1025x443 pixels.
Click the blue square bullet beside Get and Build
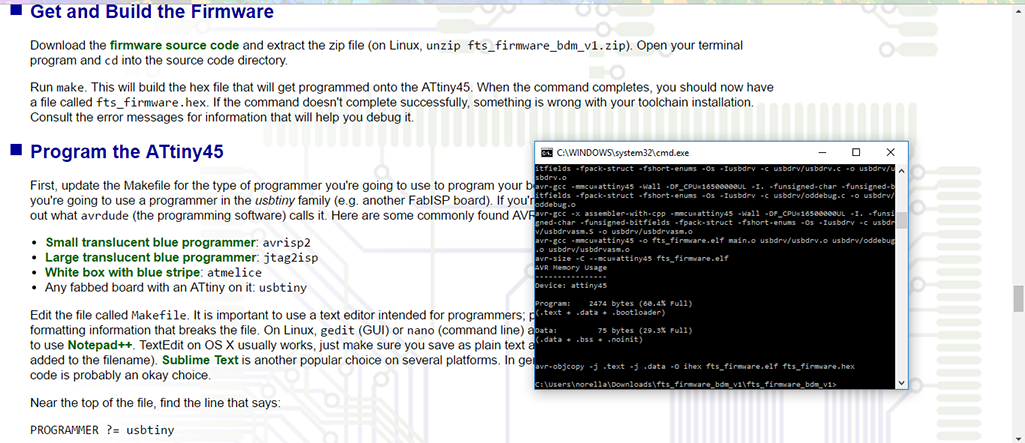[16, 10]
